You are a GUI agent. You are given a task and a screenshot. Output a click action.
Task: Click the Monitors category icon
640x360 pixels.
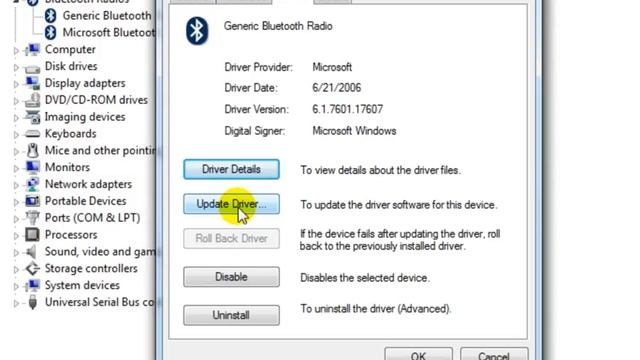[33, 167]
